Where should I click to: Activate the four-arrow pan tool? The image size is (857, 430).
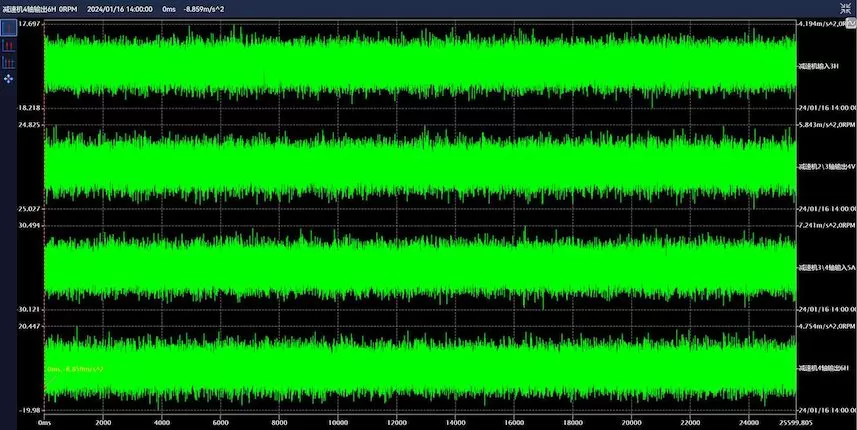click(9, 77)
